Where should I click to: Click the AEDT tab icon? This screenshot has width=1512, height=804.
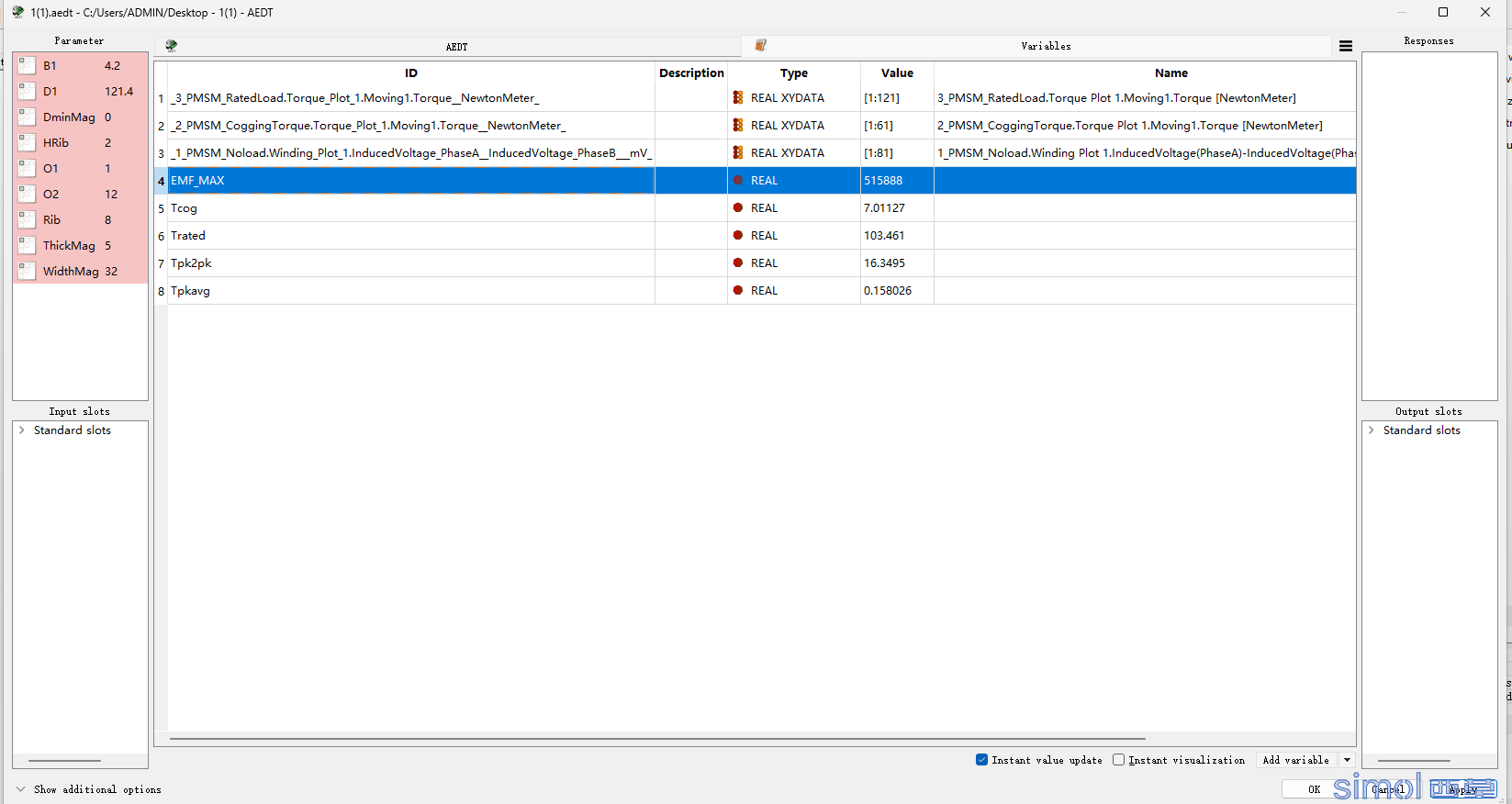171,46
